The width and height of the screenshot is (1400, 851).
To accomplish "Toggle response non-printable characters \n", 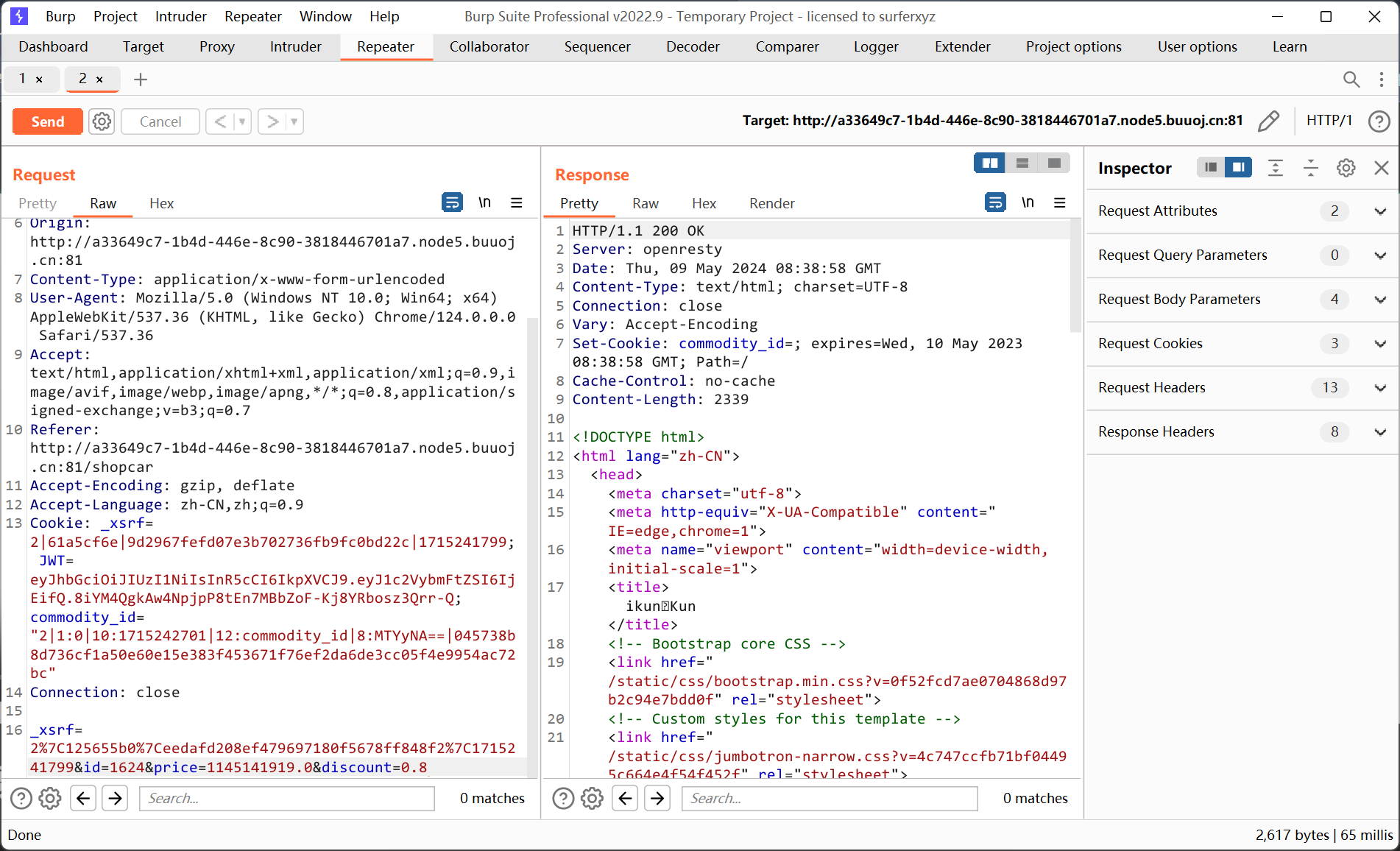I will [x=1028, y=202].
